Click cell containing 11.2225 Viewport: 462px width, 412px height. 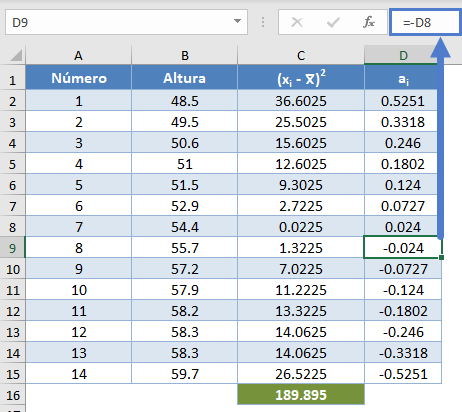301,290
